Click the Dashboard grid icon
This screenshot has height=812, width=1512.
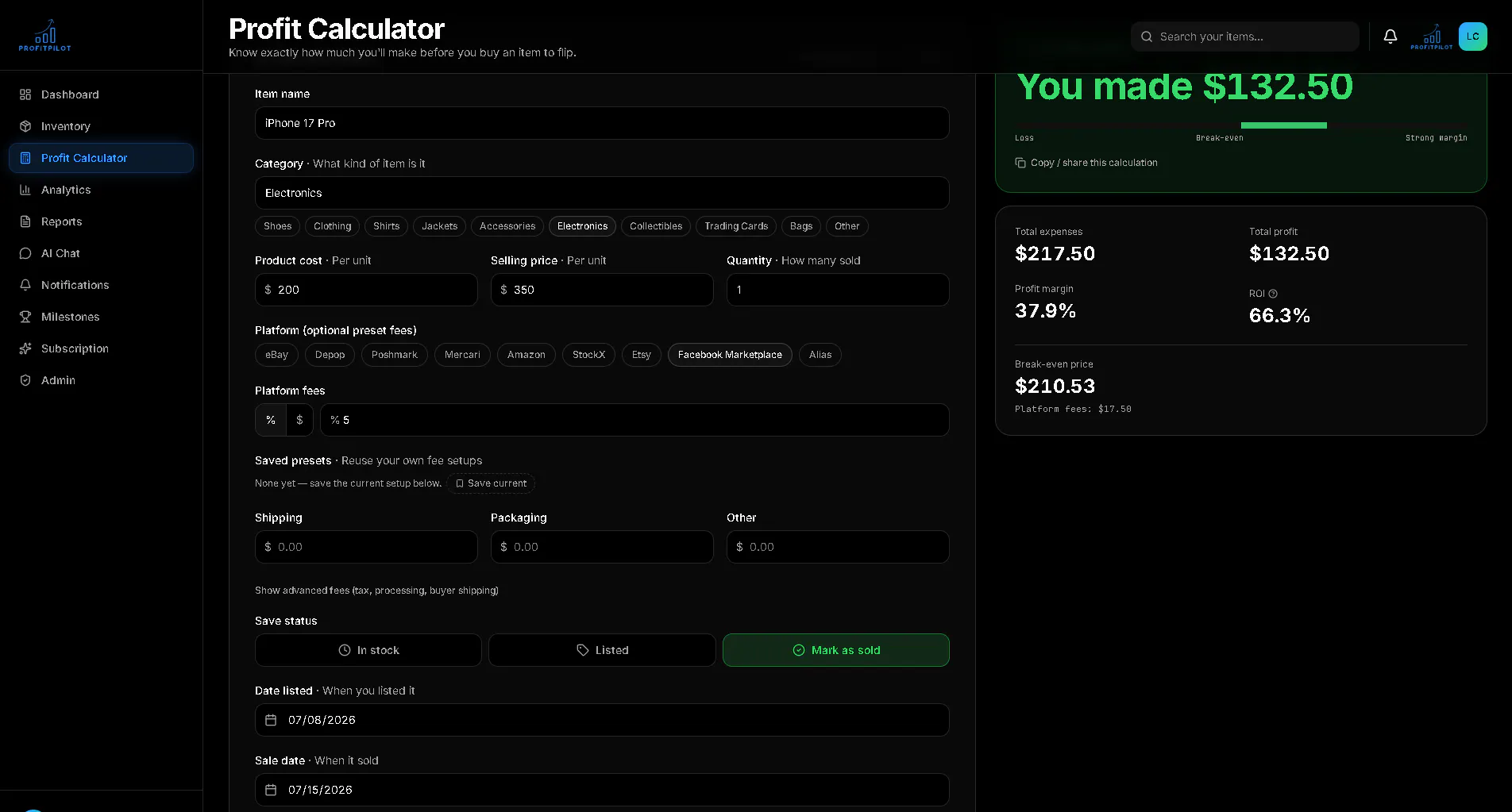[25, 94]
